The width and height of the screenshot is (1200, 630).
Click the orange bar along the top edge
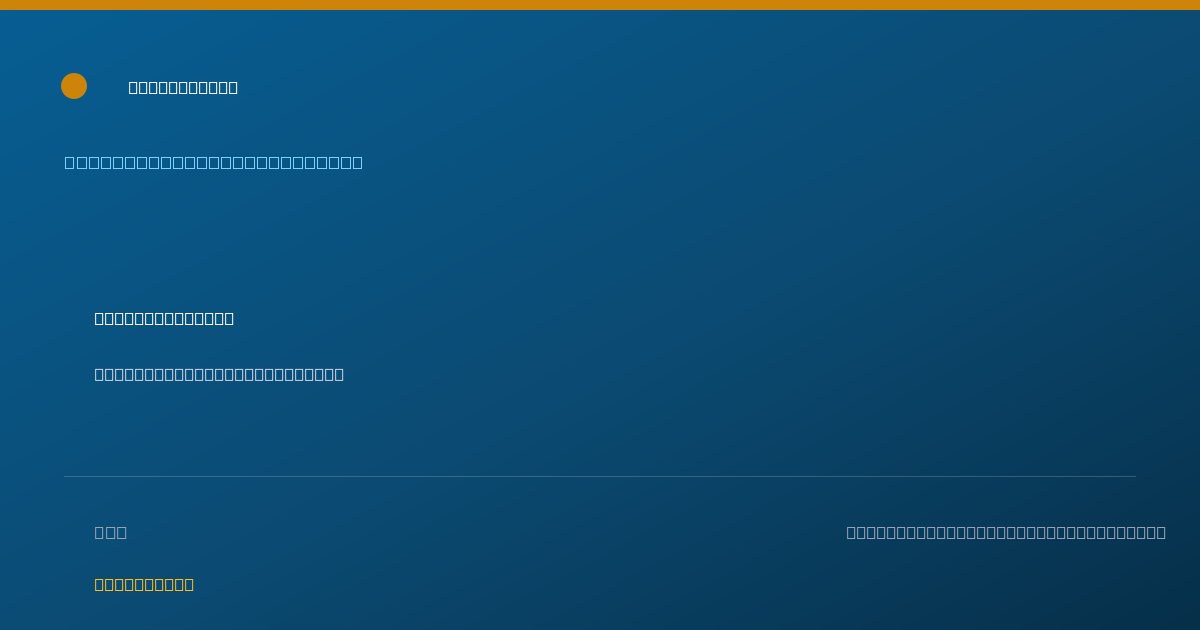600,5
